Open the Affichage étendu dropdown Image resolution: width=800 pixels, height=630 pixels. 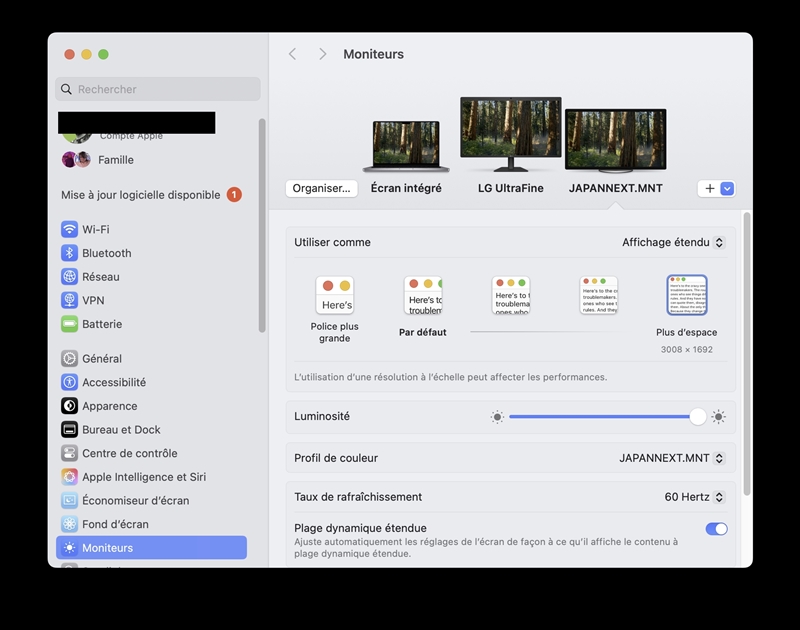pos(672,242)
